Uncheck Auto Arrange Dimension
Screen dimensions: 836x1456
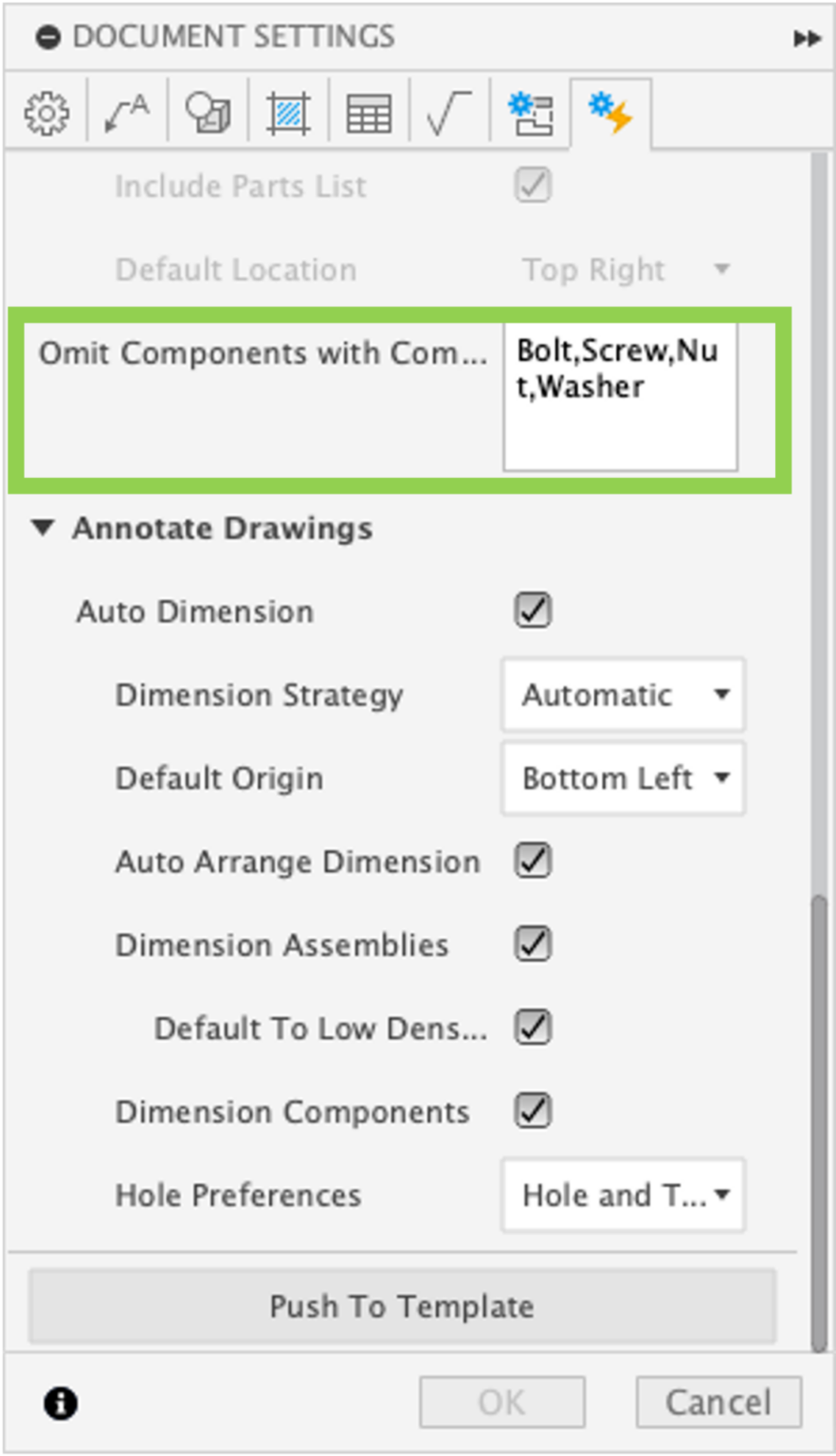533,861
